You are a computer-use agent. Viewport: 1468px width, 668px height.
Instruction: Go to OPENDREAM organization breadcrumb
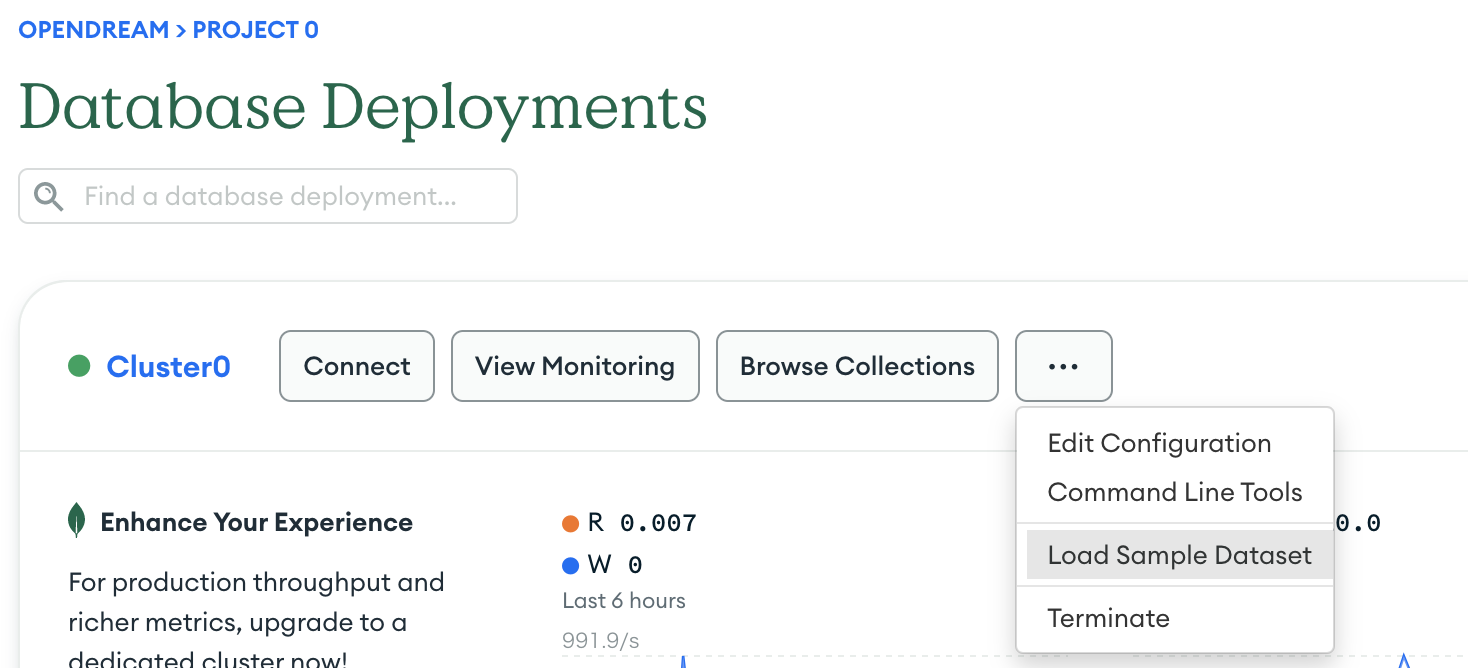pos(94,30)
